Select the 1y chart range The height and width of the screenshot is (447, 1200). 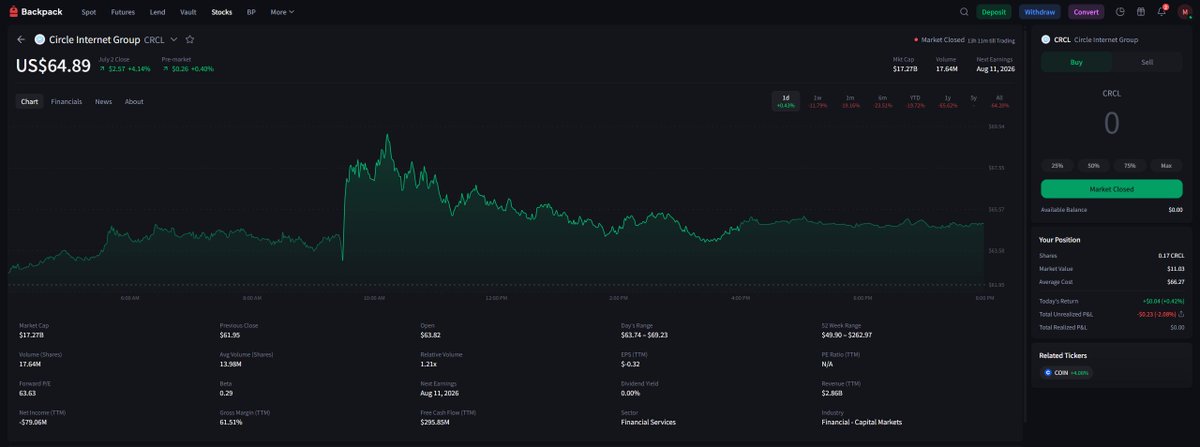pos(946,101)
